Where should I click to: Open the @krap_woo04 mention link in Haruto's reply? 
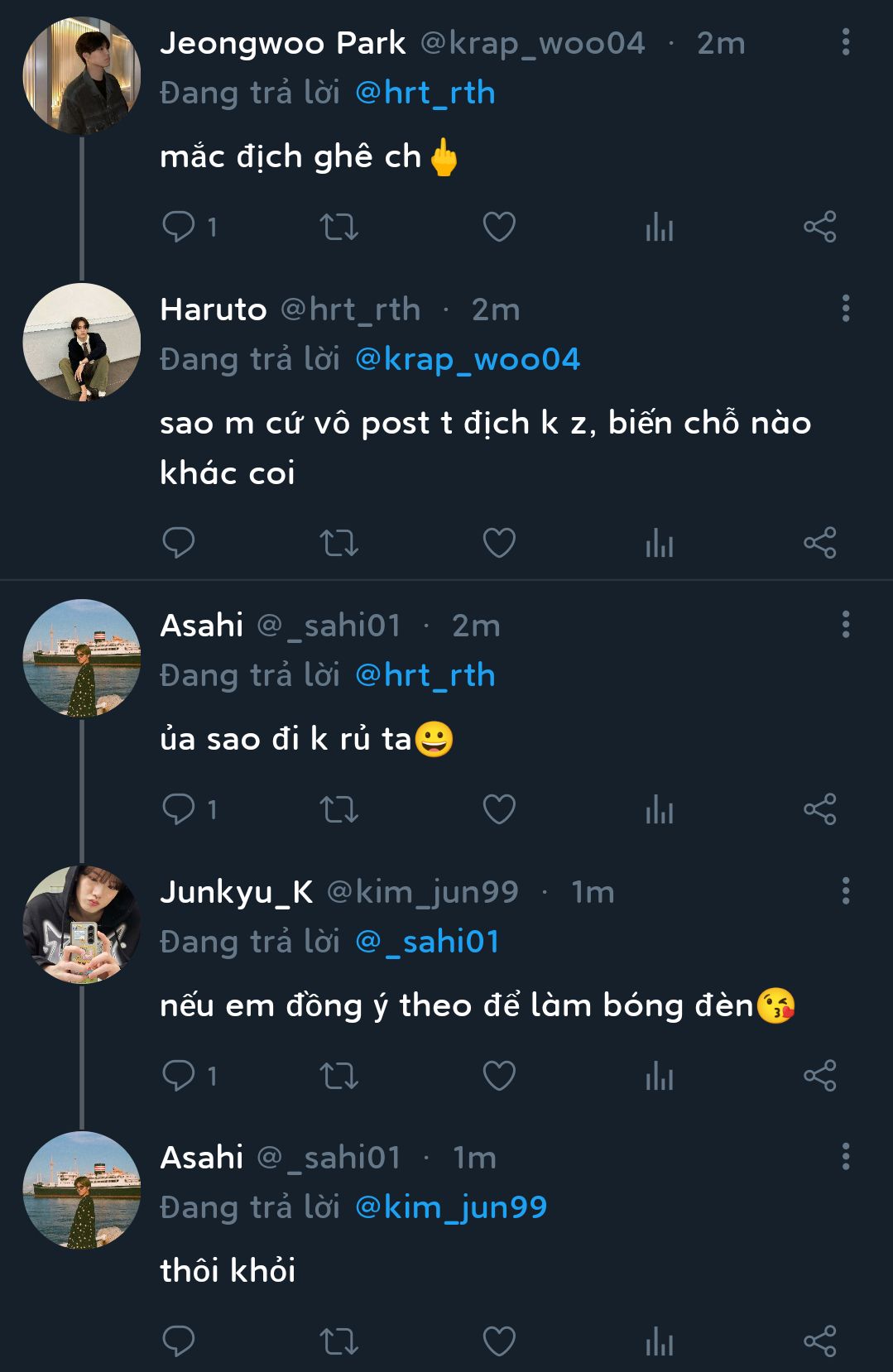pyautogui.click(x=468, y=359)
